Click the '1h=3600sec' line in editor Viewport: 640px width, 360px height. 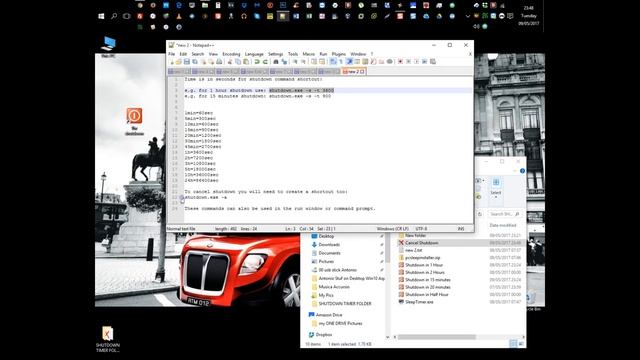(x=198, y=152)
